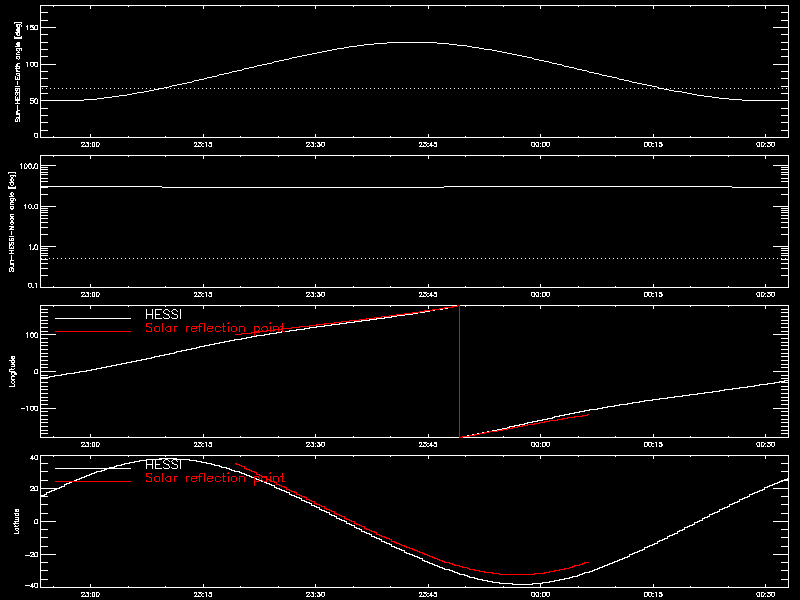Click the Latitude axis title

[17, 521]
